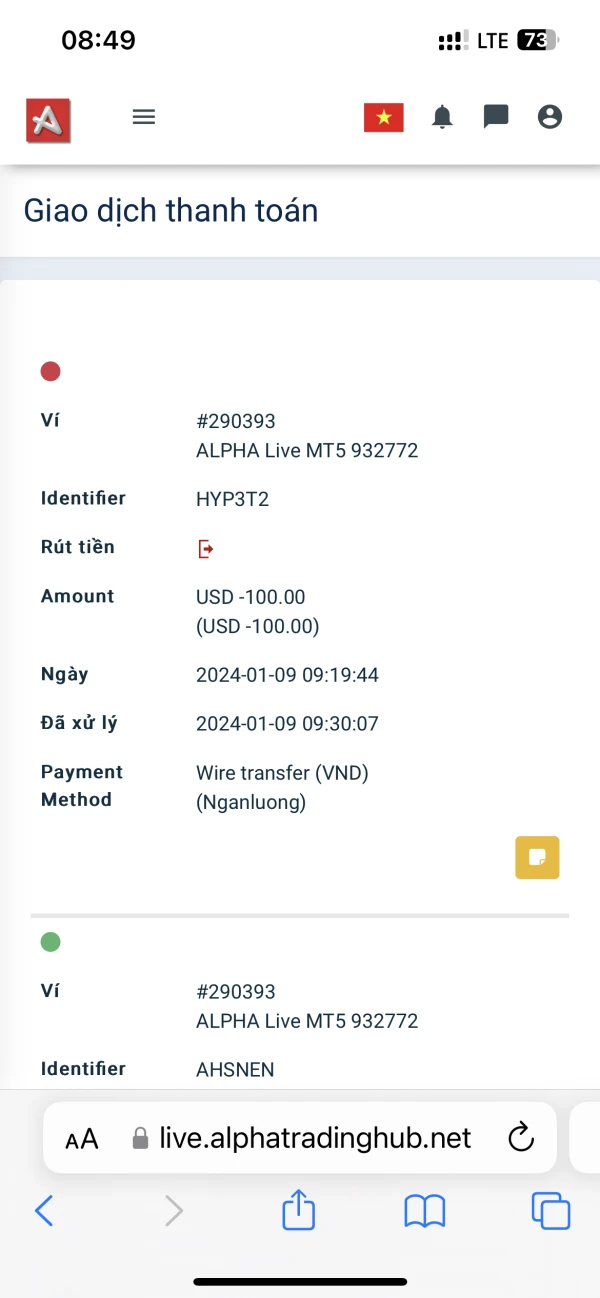Click the red status dot of first transaction
The image size is (600, 1298).
[50, 372]
